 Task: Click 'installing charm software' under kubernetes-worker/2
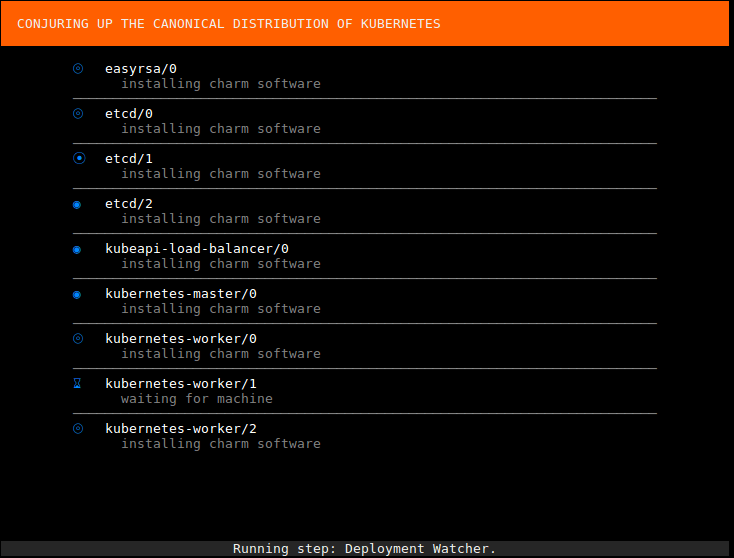221,443
